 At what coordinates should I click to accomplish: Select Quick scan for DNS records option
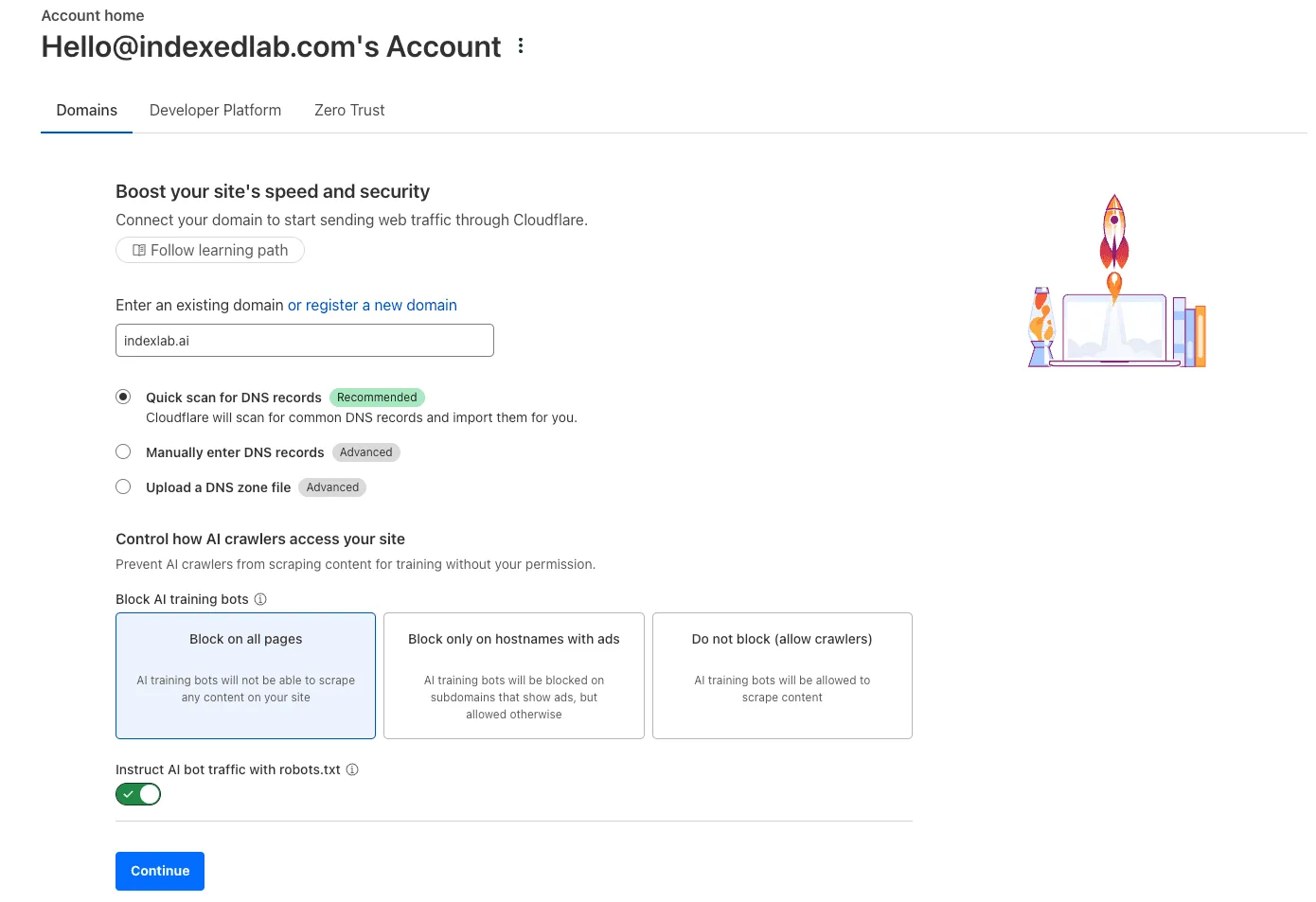(123, 397)
